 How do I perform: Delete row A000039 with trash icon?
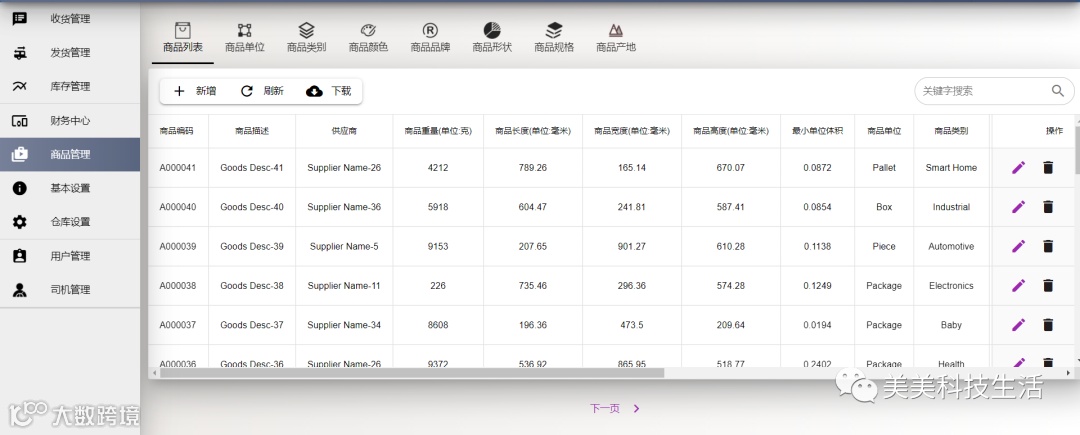pyautogui.click(x=1048, y=246)
